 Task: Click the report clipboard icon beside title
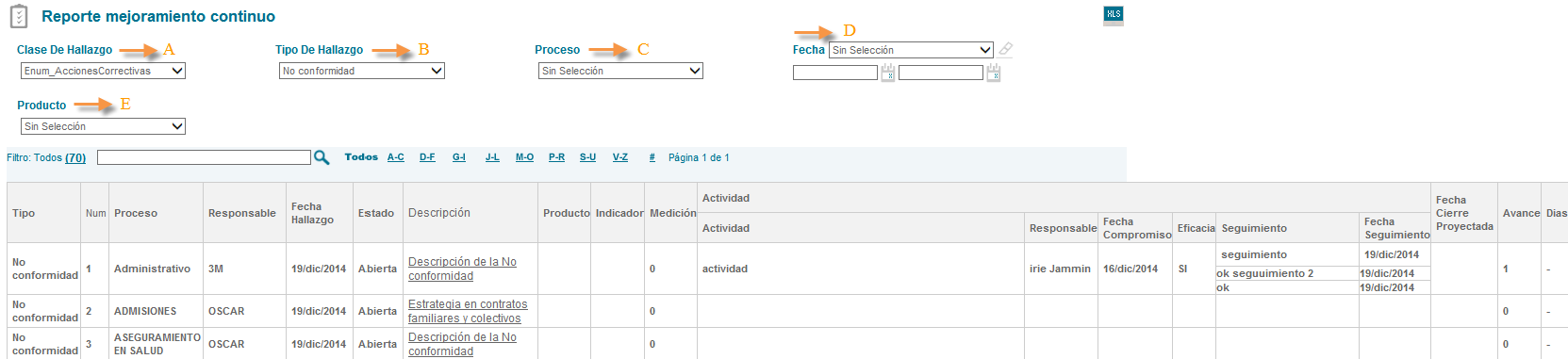(18, 16)
